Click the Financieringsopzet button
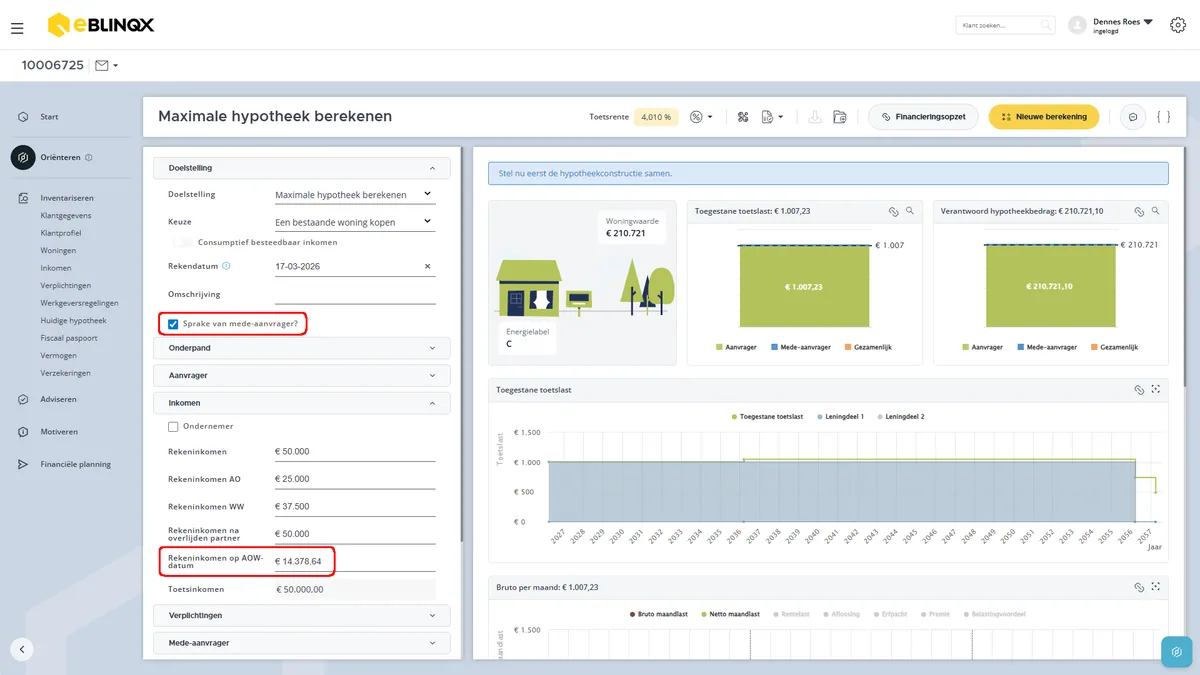 pyautogui.click(x=922, y=117)
